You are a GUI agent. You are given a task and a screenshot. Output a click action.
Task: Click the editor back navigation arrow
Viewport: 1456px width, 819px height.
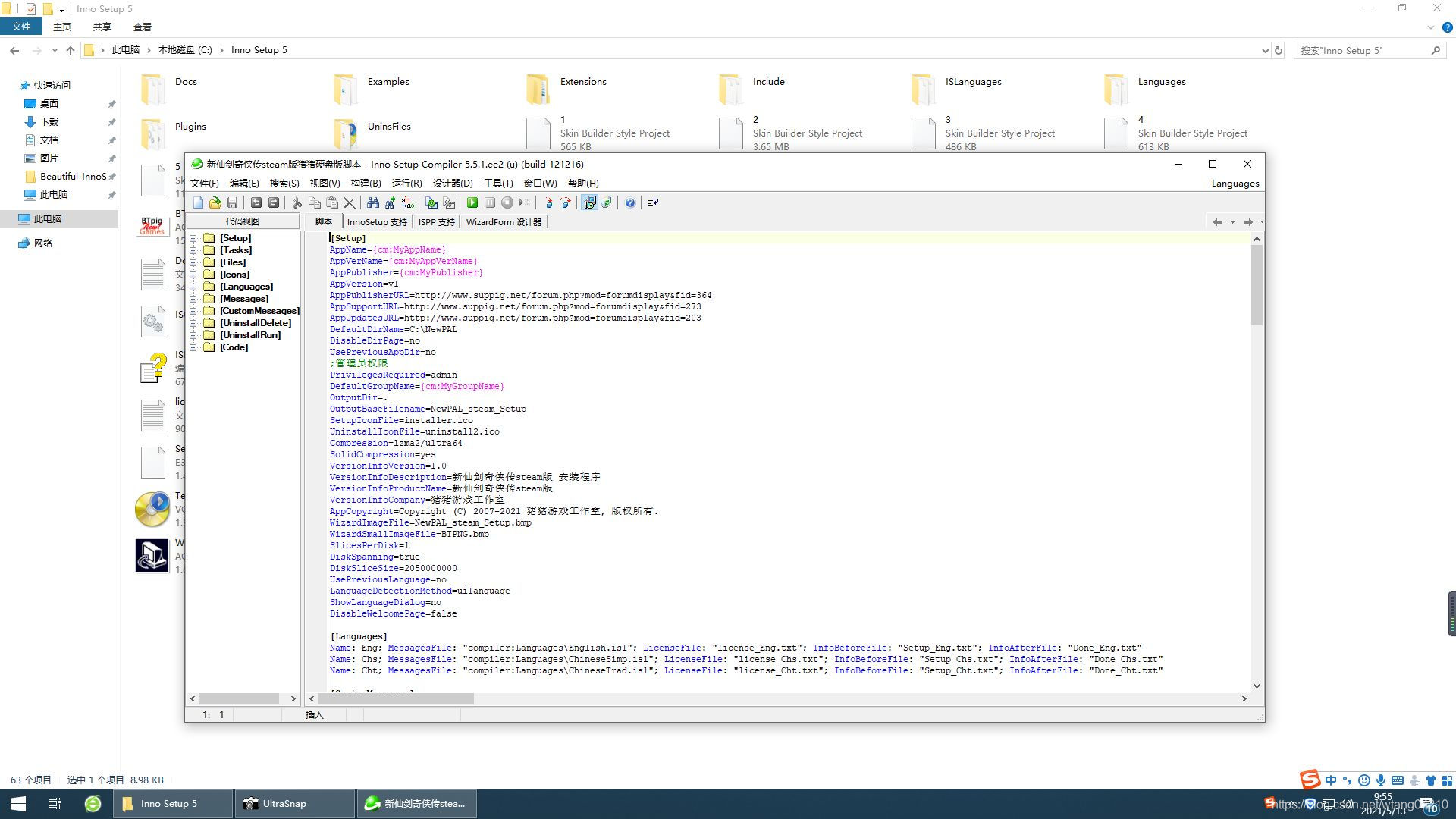point(1217,222)
